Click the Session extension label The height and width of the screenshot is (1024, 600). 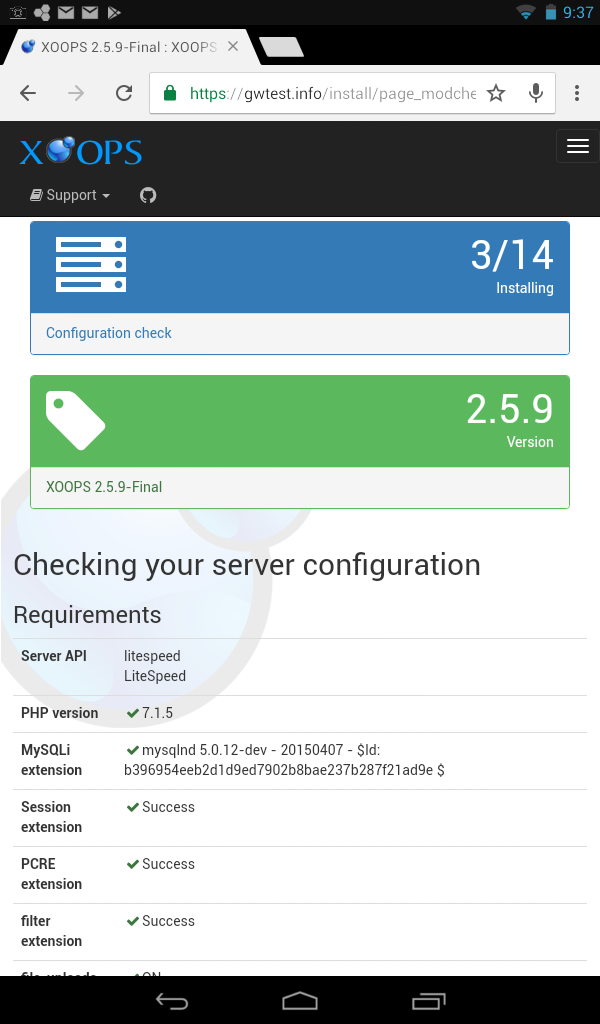coord(51,817)
